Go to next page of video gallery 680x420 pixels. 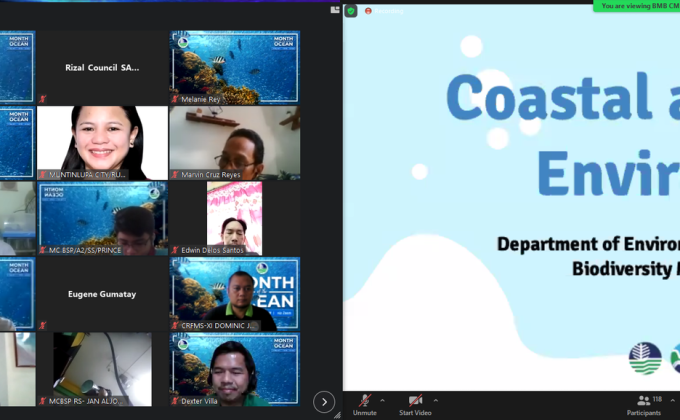click(324, 402)
